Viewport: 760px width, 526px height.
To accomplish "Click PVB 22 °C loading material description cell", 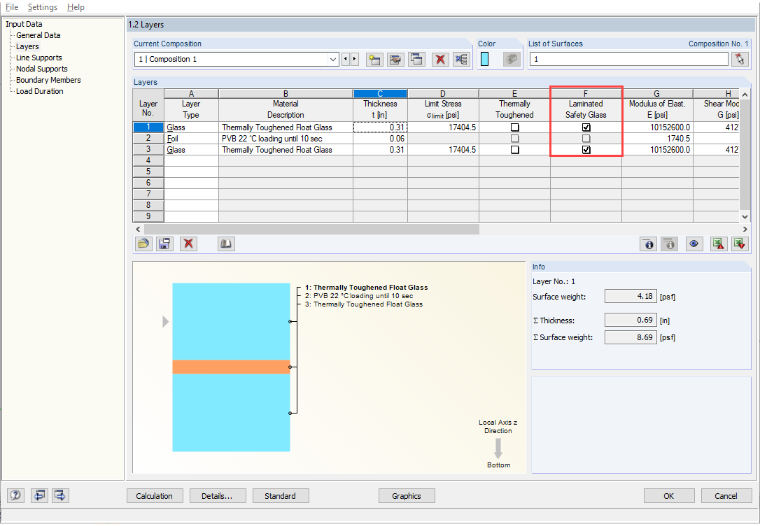I will 285,139.
